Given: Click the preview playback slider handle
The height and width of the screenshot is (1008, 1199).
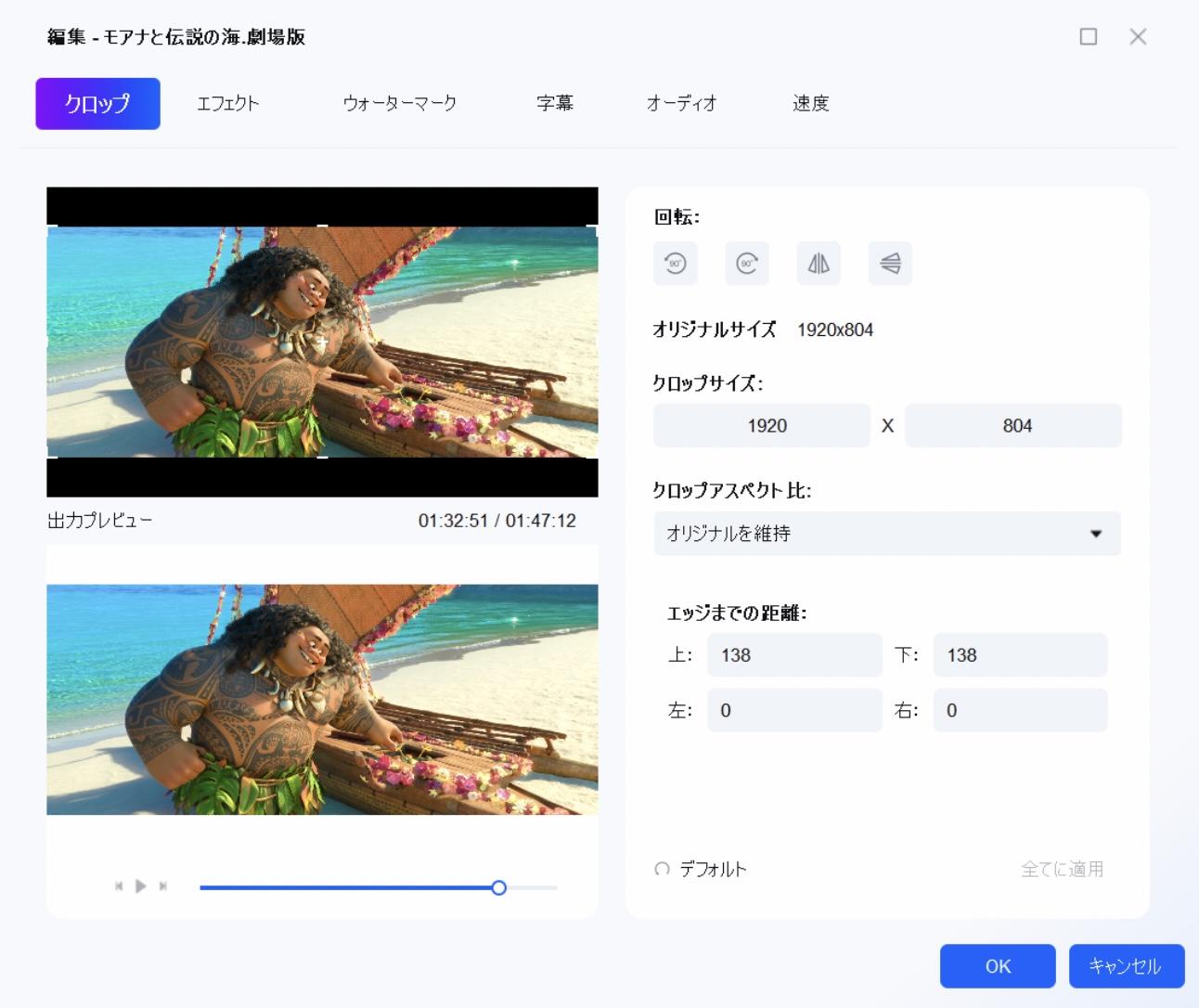Looking at the screenshot, I should coord(499,887).
